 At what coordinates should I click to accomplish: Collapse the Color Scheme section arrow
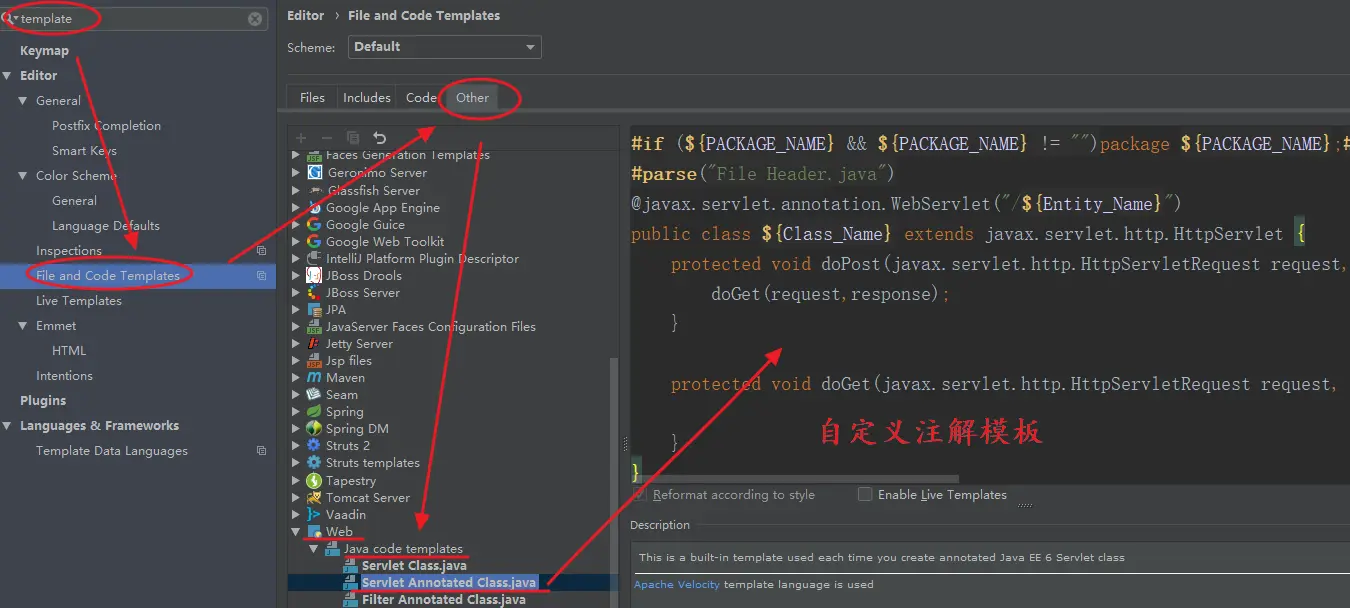24,176
